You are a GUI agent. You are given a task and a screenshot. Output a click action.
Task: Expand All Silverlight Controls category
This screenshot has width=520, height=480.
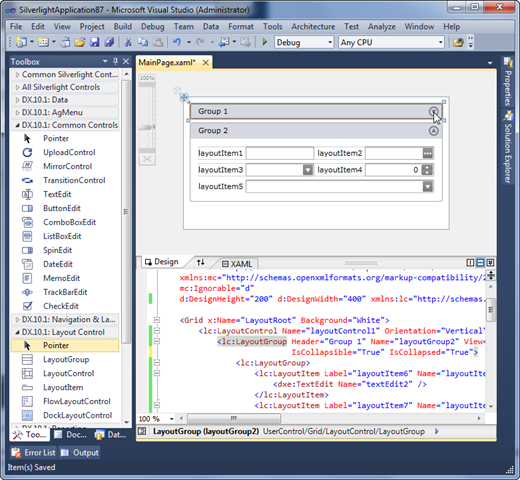tap(17, 87)
